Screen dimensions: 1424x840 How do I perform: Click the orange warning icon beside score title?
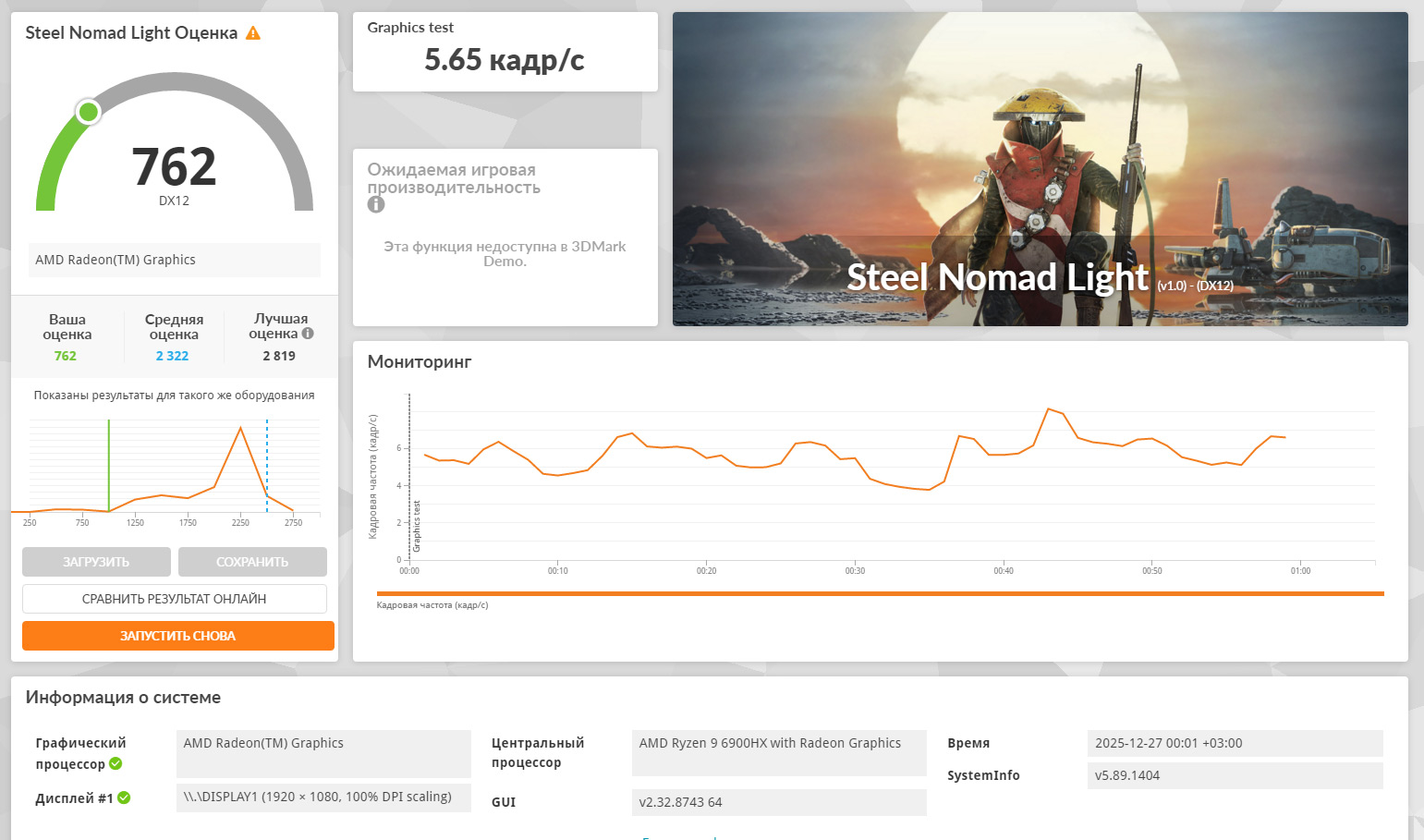[253, 33]
